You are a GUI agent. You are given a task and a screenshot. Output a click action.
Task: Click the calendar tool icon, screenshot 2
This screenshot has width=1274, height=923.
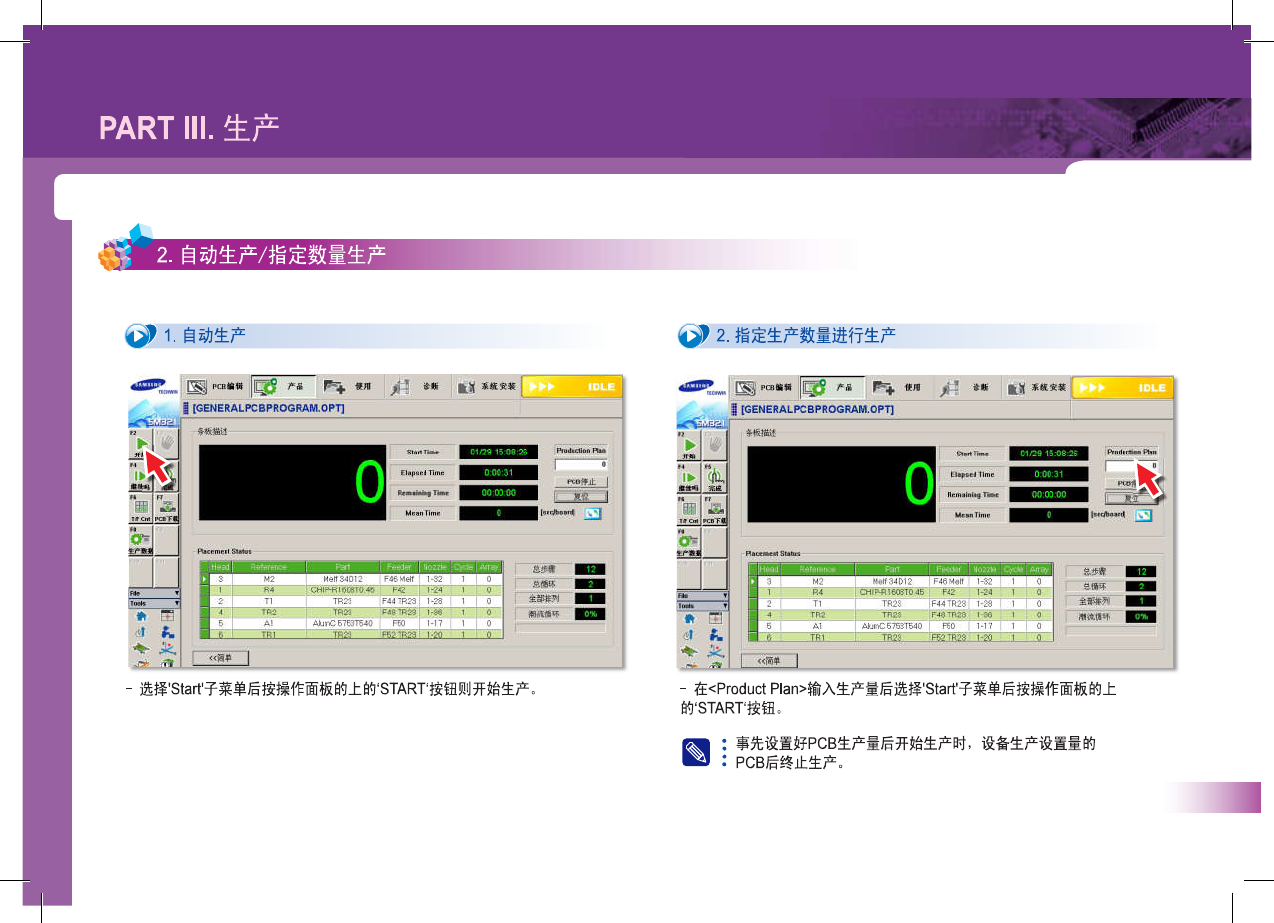click(716, 618)
